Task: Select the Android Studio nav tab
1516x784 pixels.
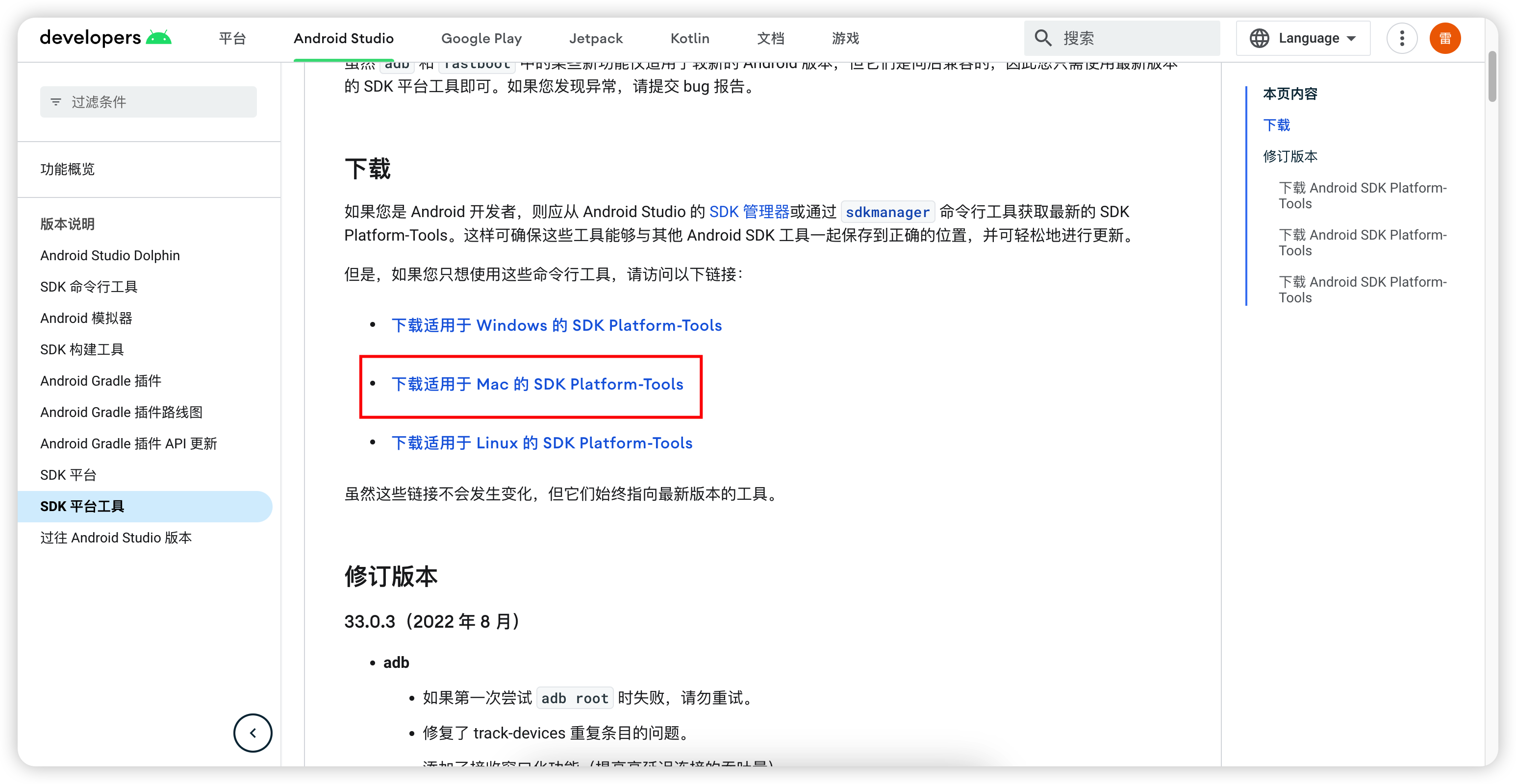Action: (344, 38)
